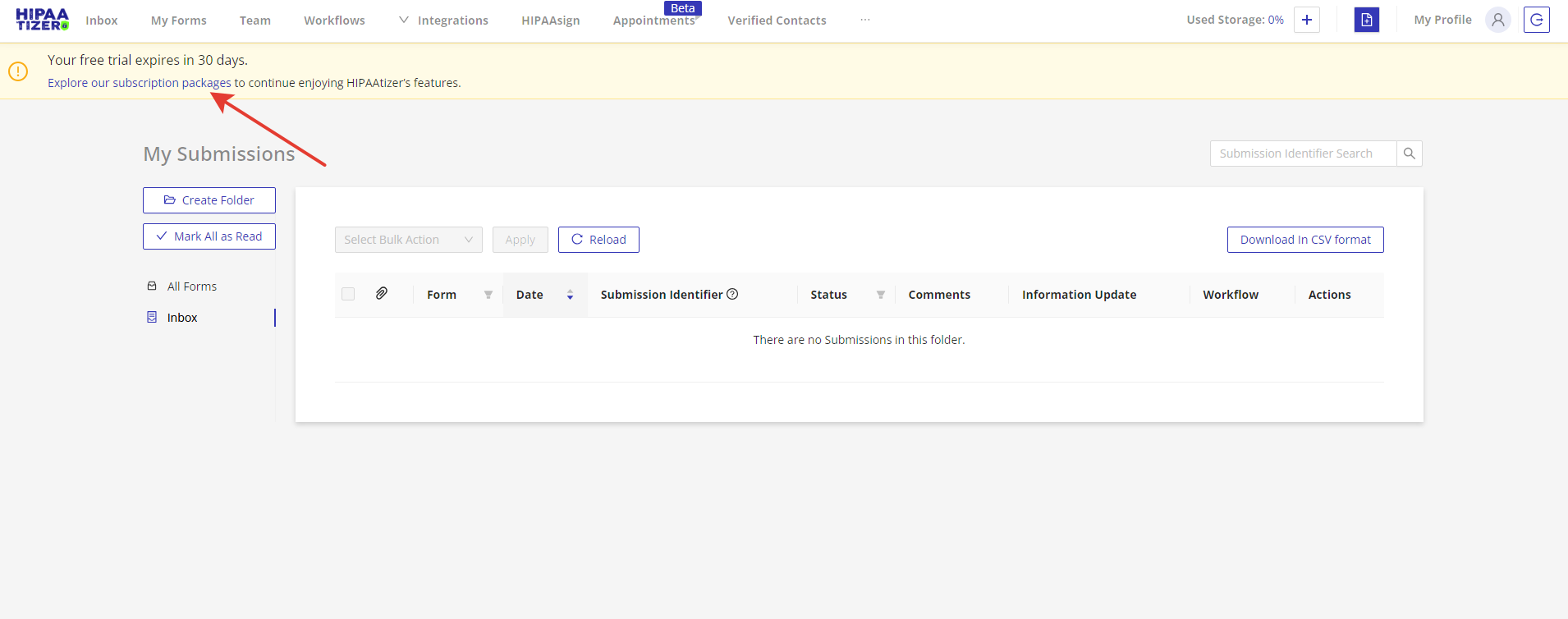This screenshot has width=1568, height=619.
Task: Select All Forms in the sidebar
Action: [x=191, y=287]
